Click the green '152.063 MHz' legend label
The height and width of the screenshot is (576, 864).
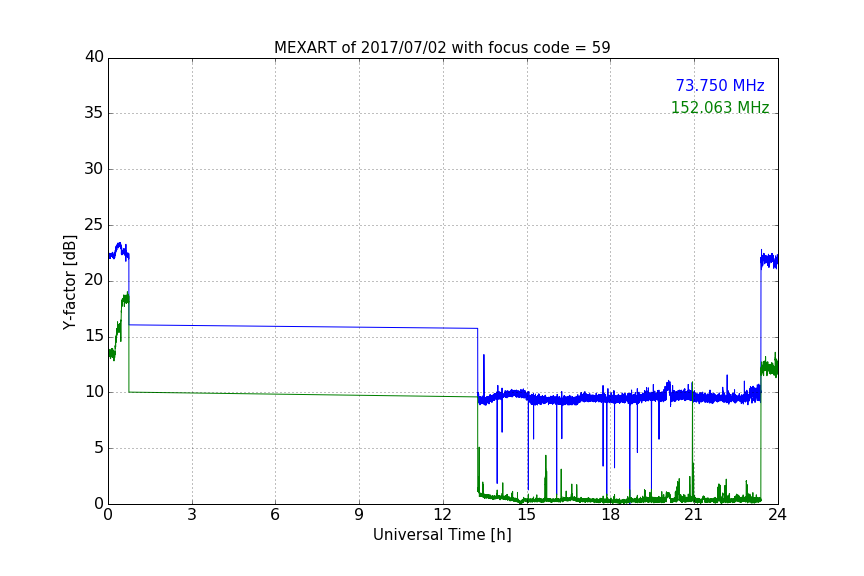(720, 107)
